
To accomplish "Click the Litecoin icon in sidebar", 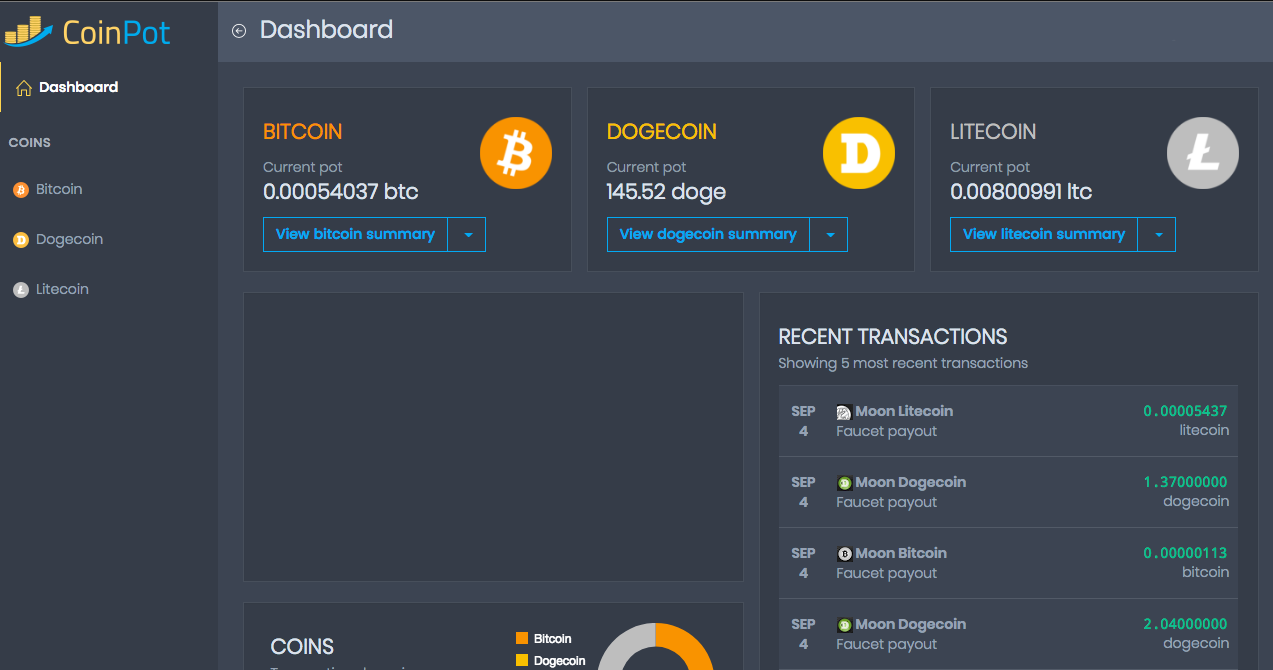I will pos(21,290).
